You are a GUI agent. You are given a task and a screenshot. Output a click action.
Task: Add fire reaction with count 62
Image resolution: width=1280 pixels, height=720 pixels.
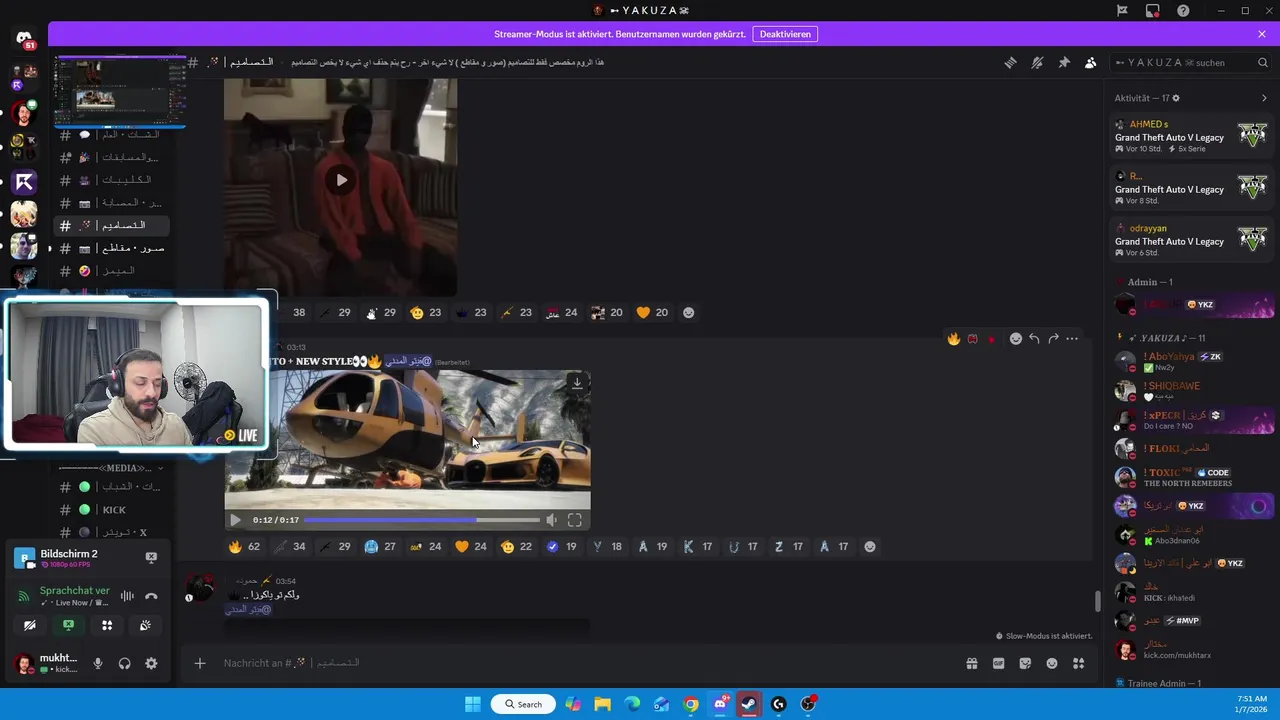pos(244,547)
